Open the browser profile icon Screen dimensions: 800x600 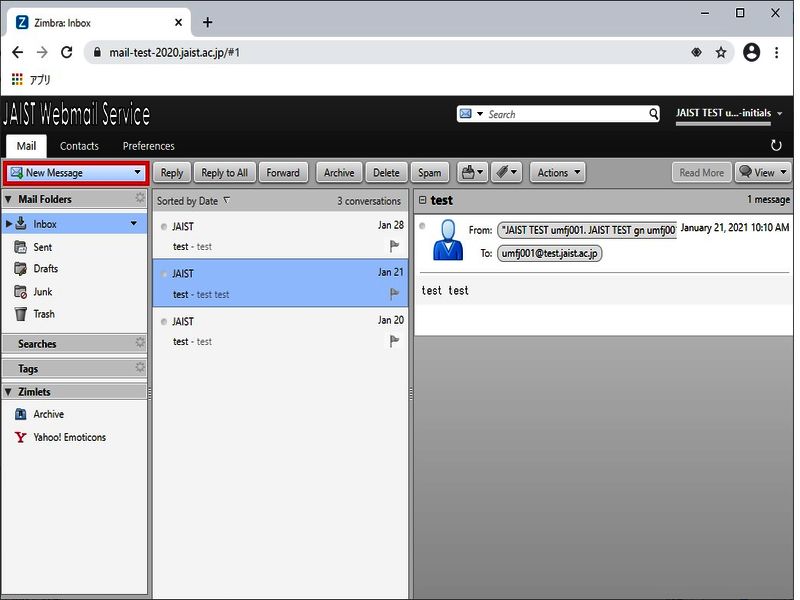click(x=751, y=52)
